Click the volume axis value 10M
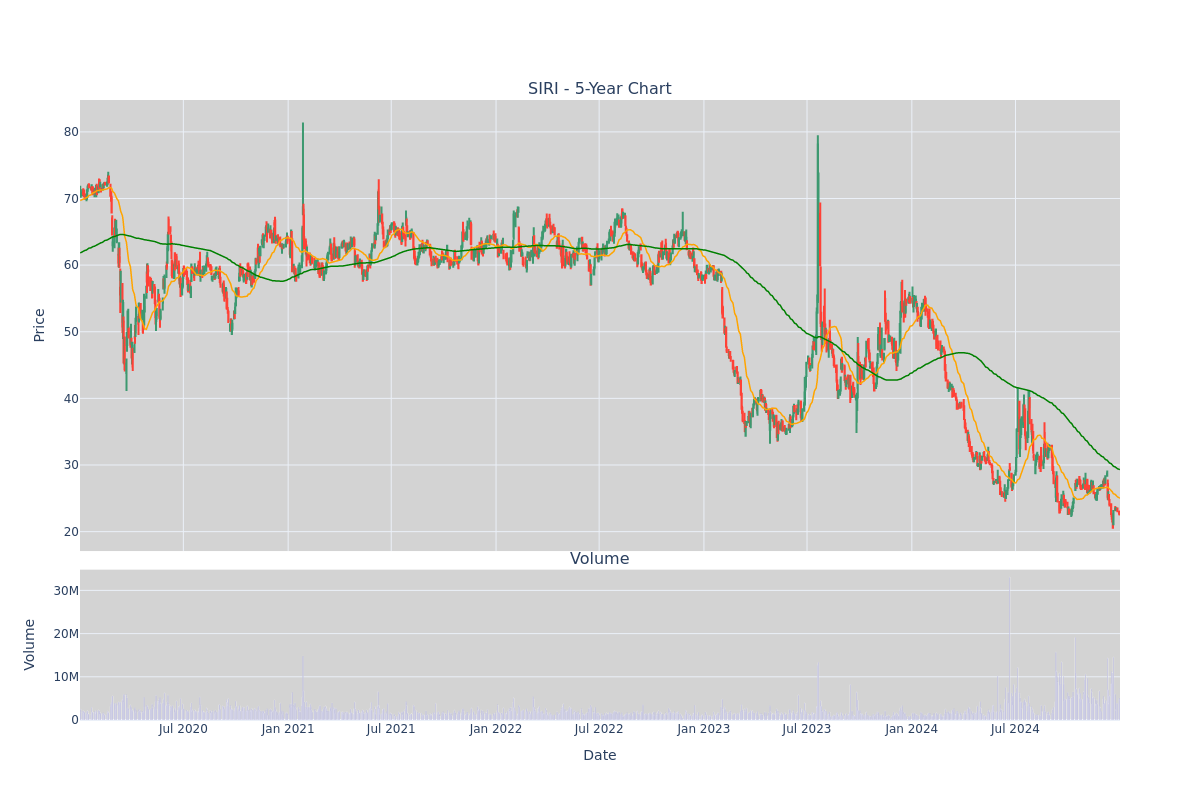Viewport: 1200px width, 800px height. tap(66, 677)
